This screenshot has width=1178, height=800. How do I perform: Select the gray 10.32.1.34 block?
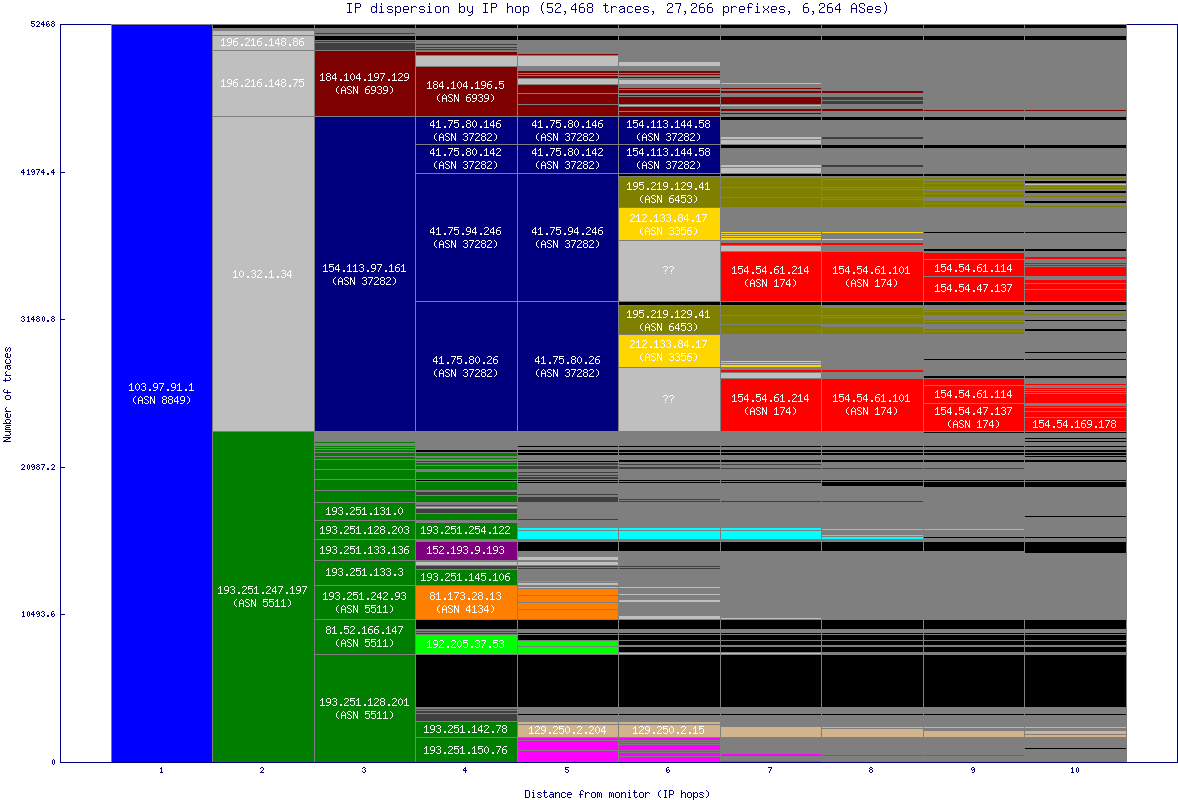[x=263, y=274]
